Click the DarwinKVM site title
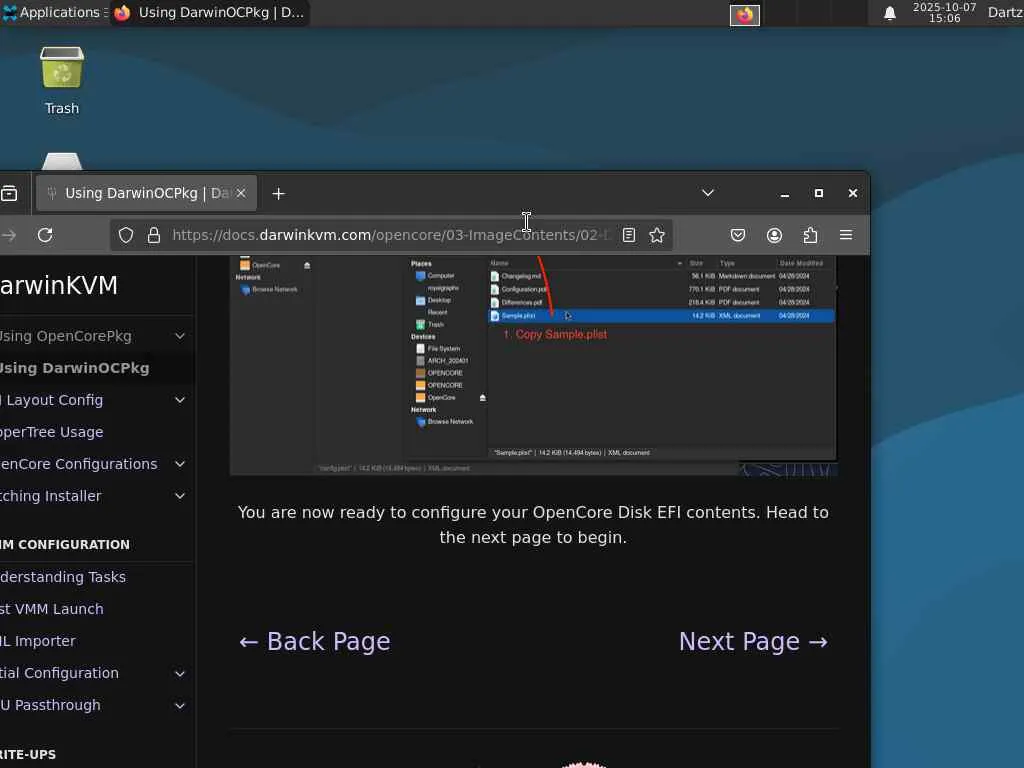This screenshot has height=768, width=1024. click(x=59, y=285)
